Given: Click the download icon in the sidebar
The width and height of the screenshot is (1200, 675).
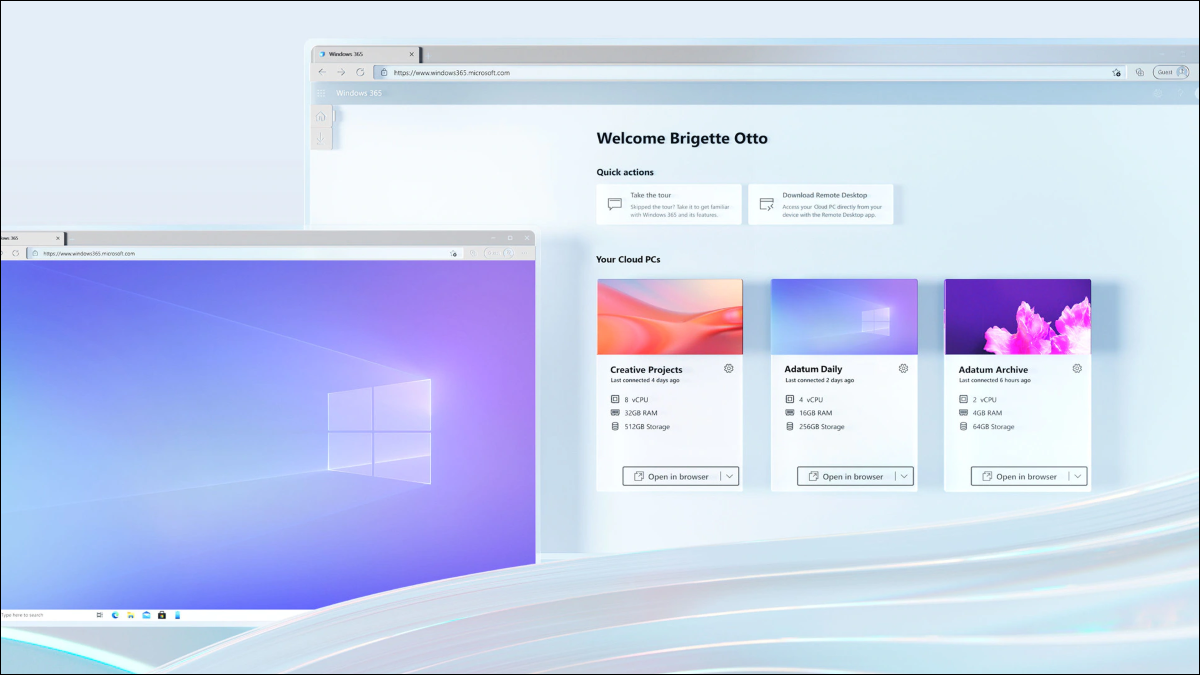Looking at the screenshot, I should pyautogui.click(x=321, y=138).
